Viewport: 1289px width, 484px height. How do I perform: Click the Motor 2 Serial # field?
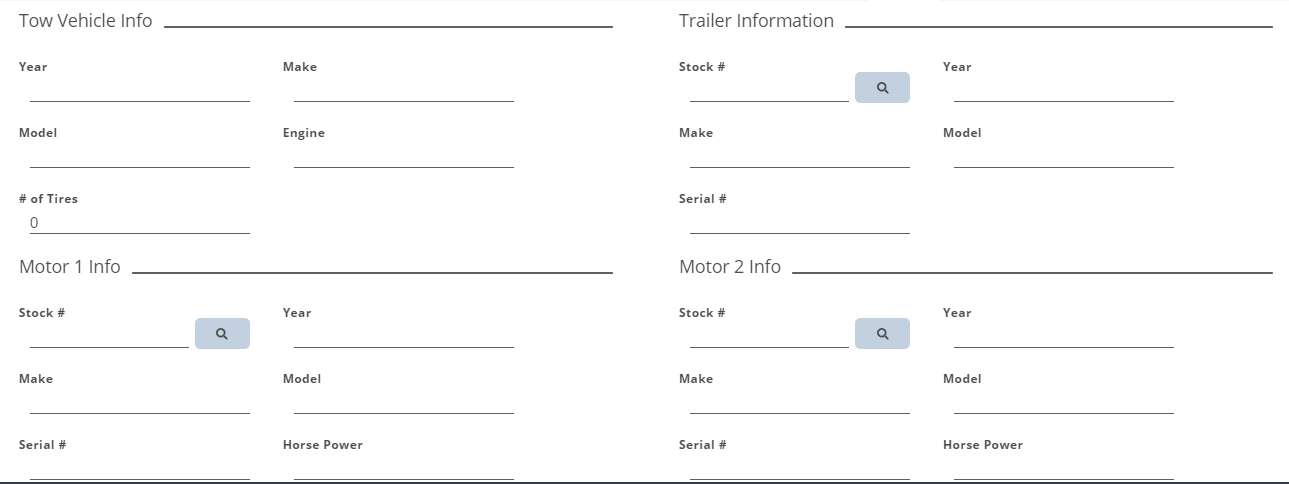pos(800,468)
